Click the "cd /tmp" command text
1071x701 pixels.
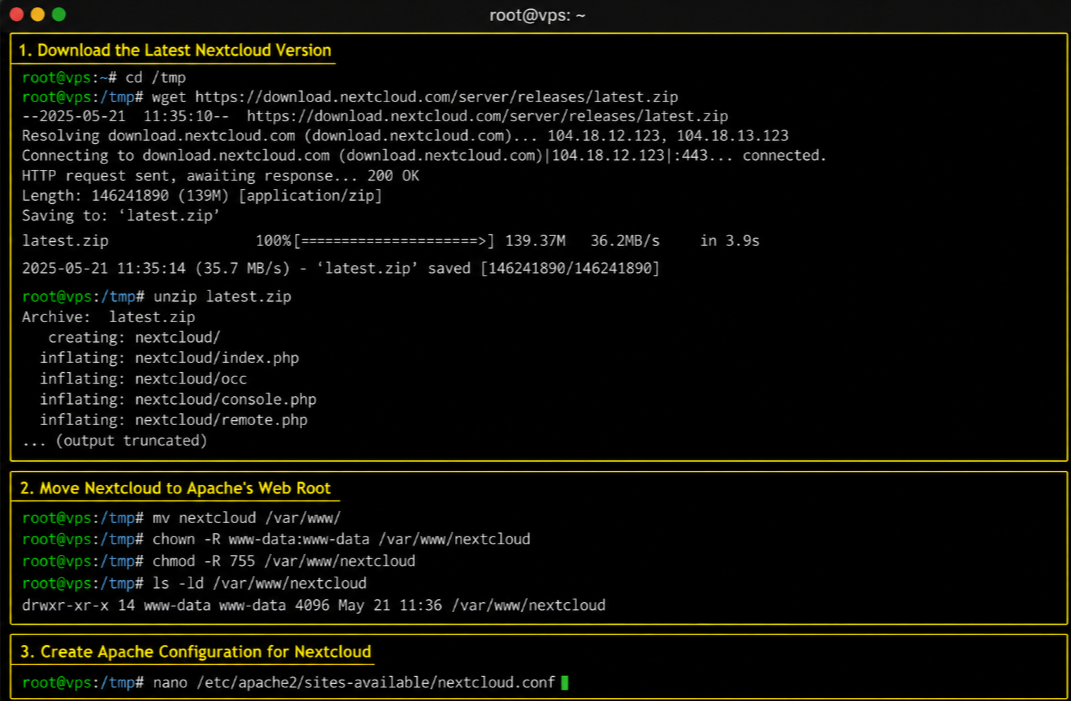click(x=155, y=77)
